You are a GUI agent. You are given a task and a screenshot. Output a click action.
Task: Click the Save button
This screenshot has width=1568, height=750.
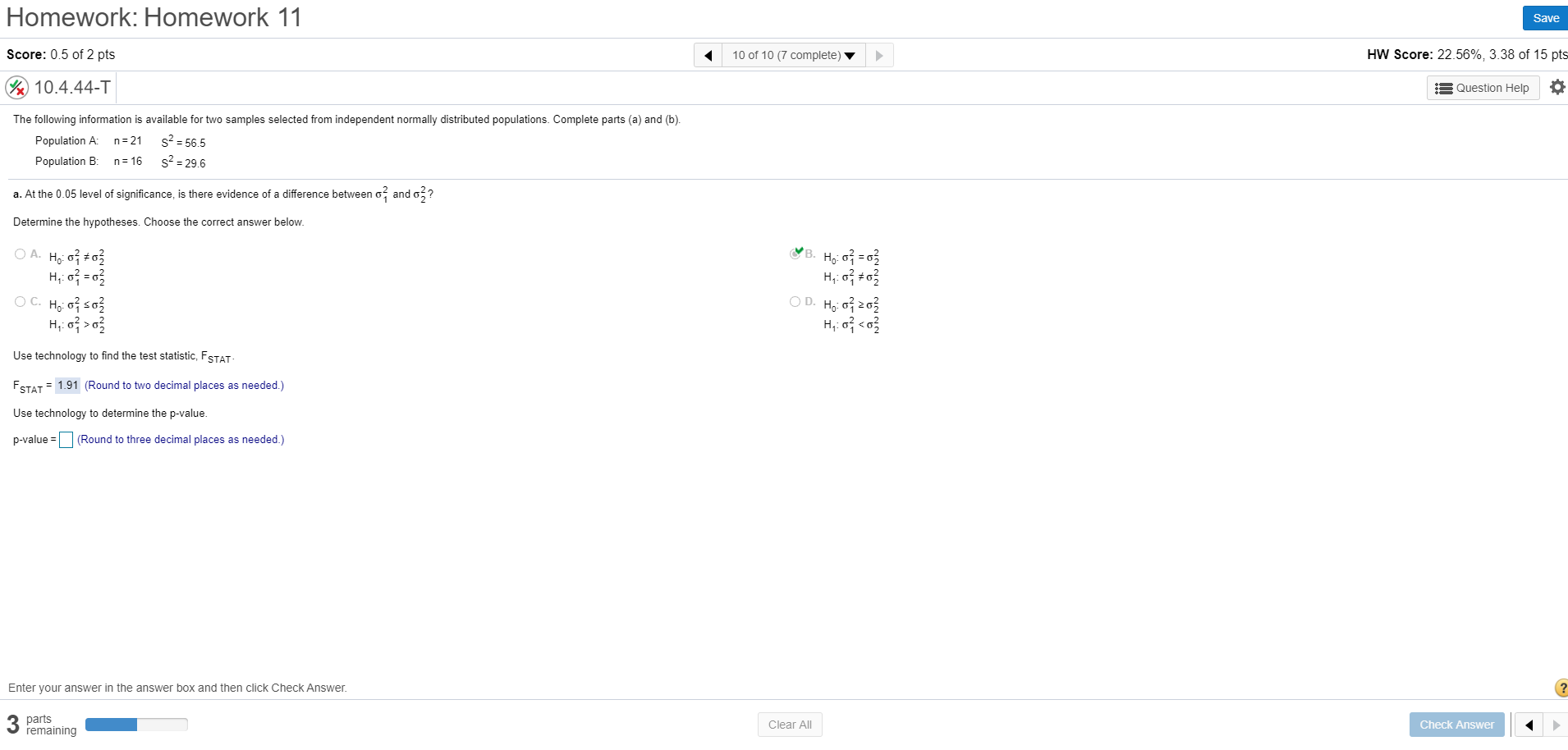(x=1547, y=17)
